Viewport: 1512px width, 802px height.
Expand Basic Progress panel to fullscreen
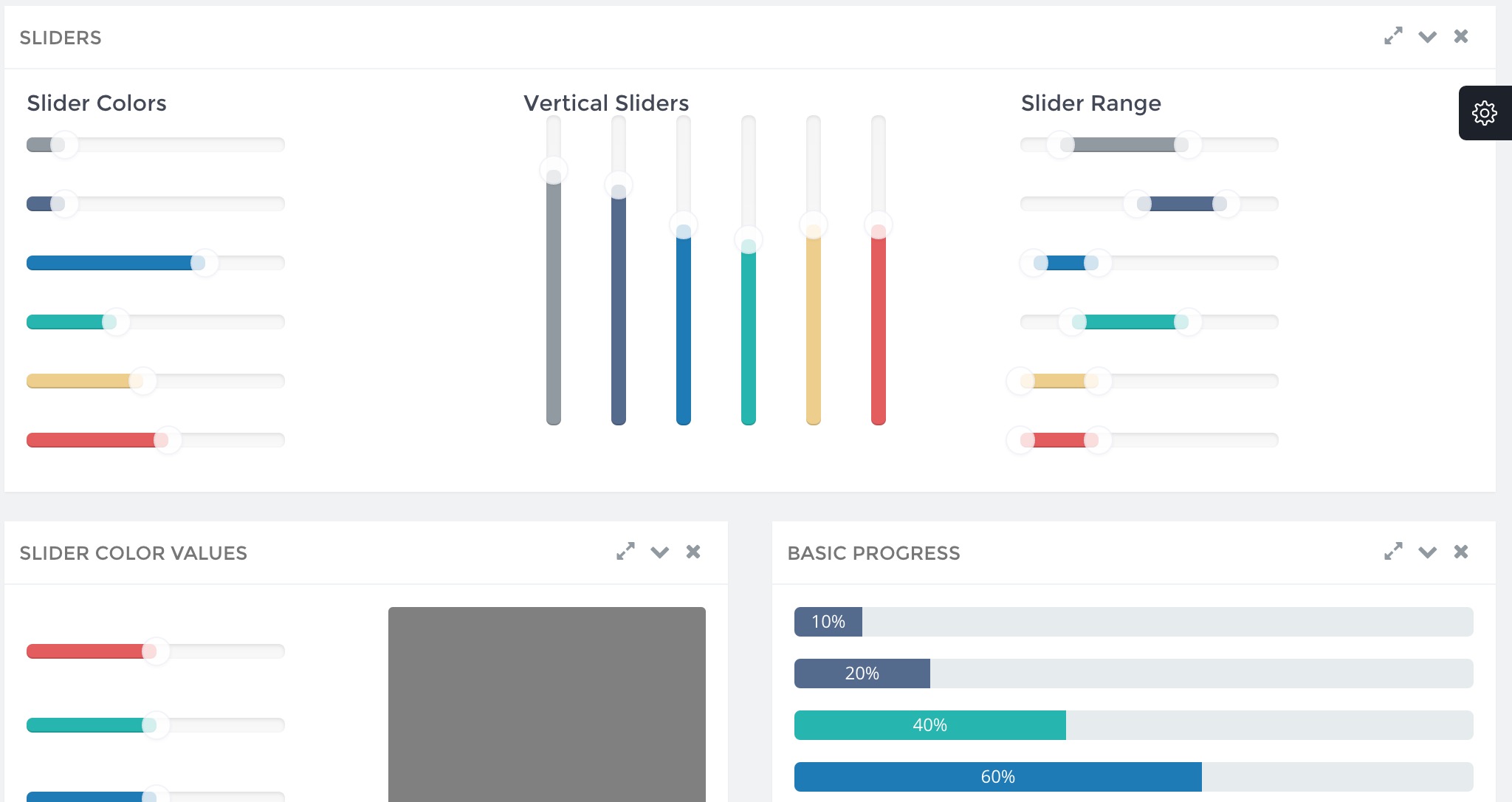[1393, 552]
